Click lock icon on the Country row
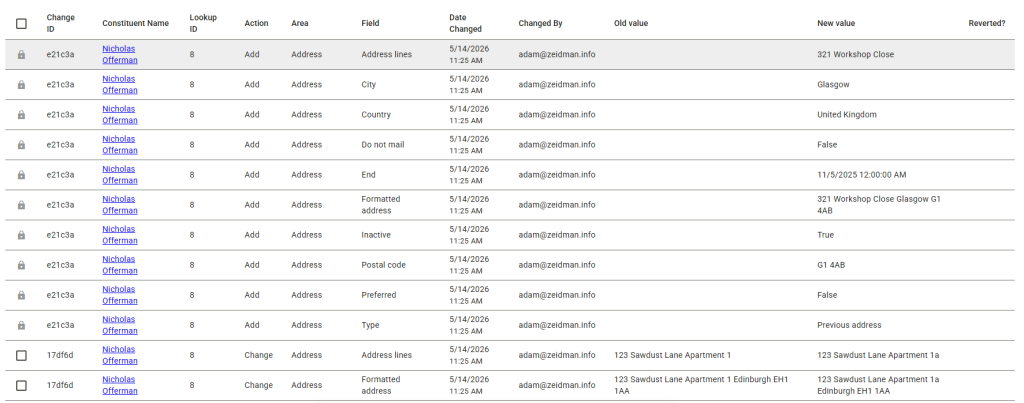The width and height of the screenshot is (1024, 403). coord(21,115)
